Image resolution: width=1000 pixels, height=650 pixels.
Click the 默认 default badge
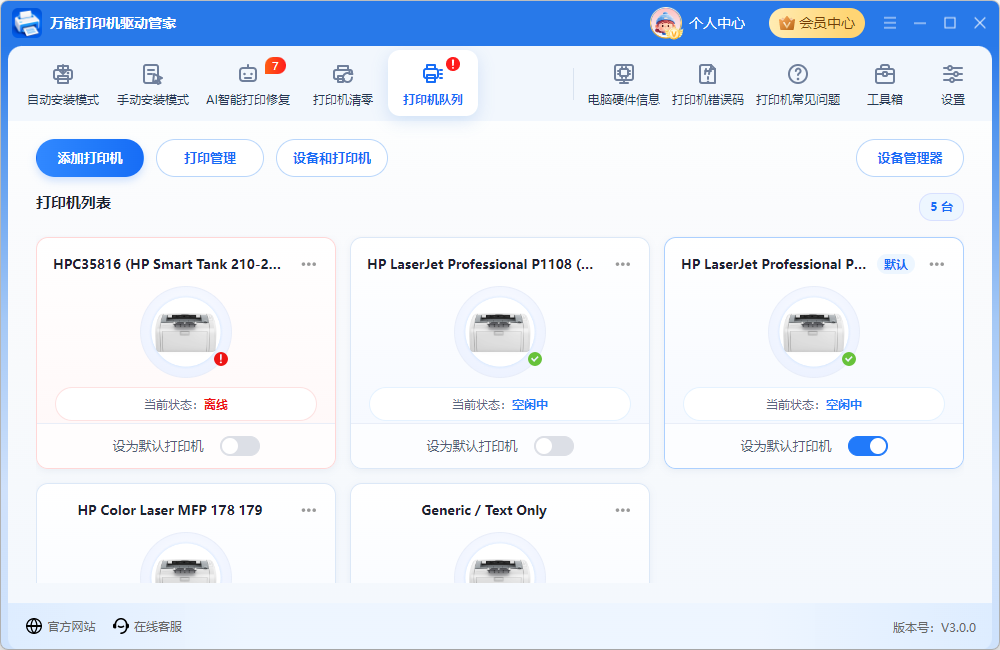tap(895, 264)
